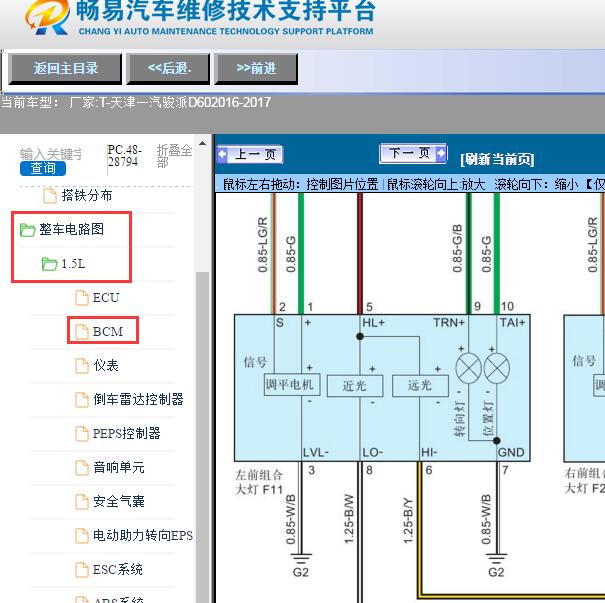Click the 刷新当前页 link
This screenshot has height=603, width=605.
click(497, 159)
